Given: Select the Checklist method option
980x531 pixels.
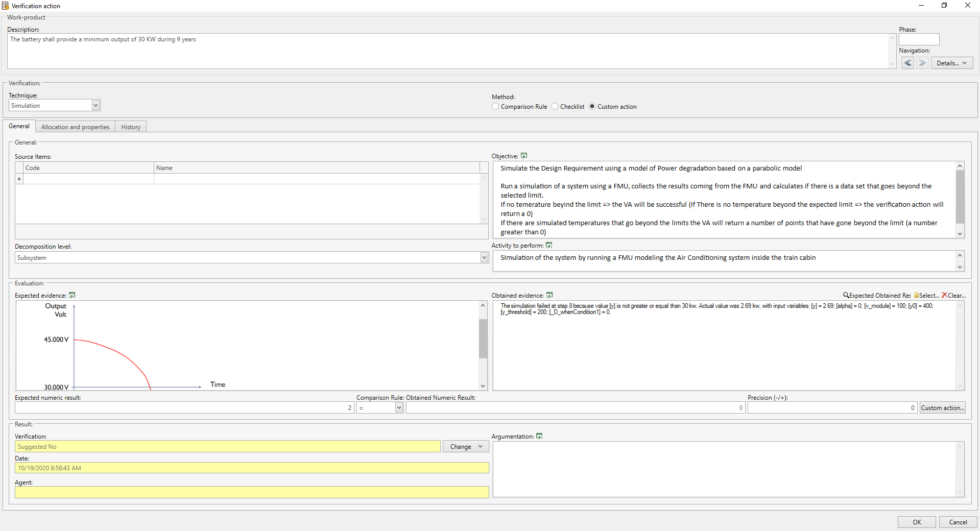Looking at the screenshot, I should [x=555, y=106].
